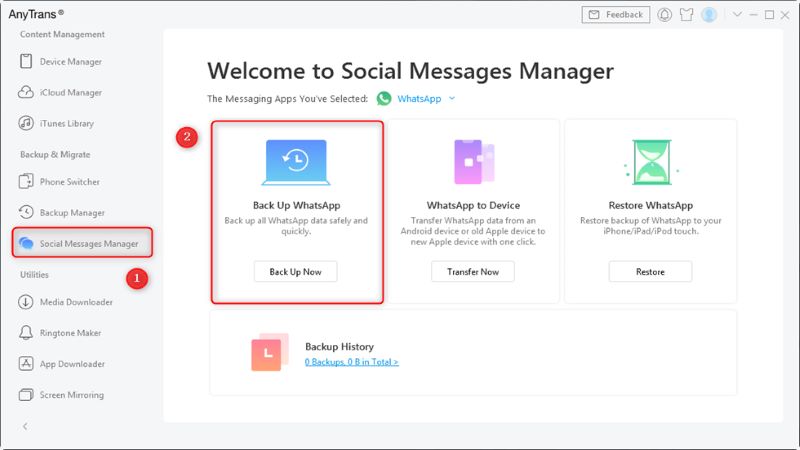Viewport: 800px width, 450px height.
Task: Click the iCloud Manager cloud icon
Action: coord(26,92)
